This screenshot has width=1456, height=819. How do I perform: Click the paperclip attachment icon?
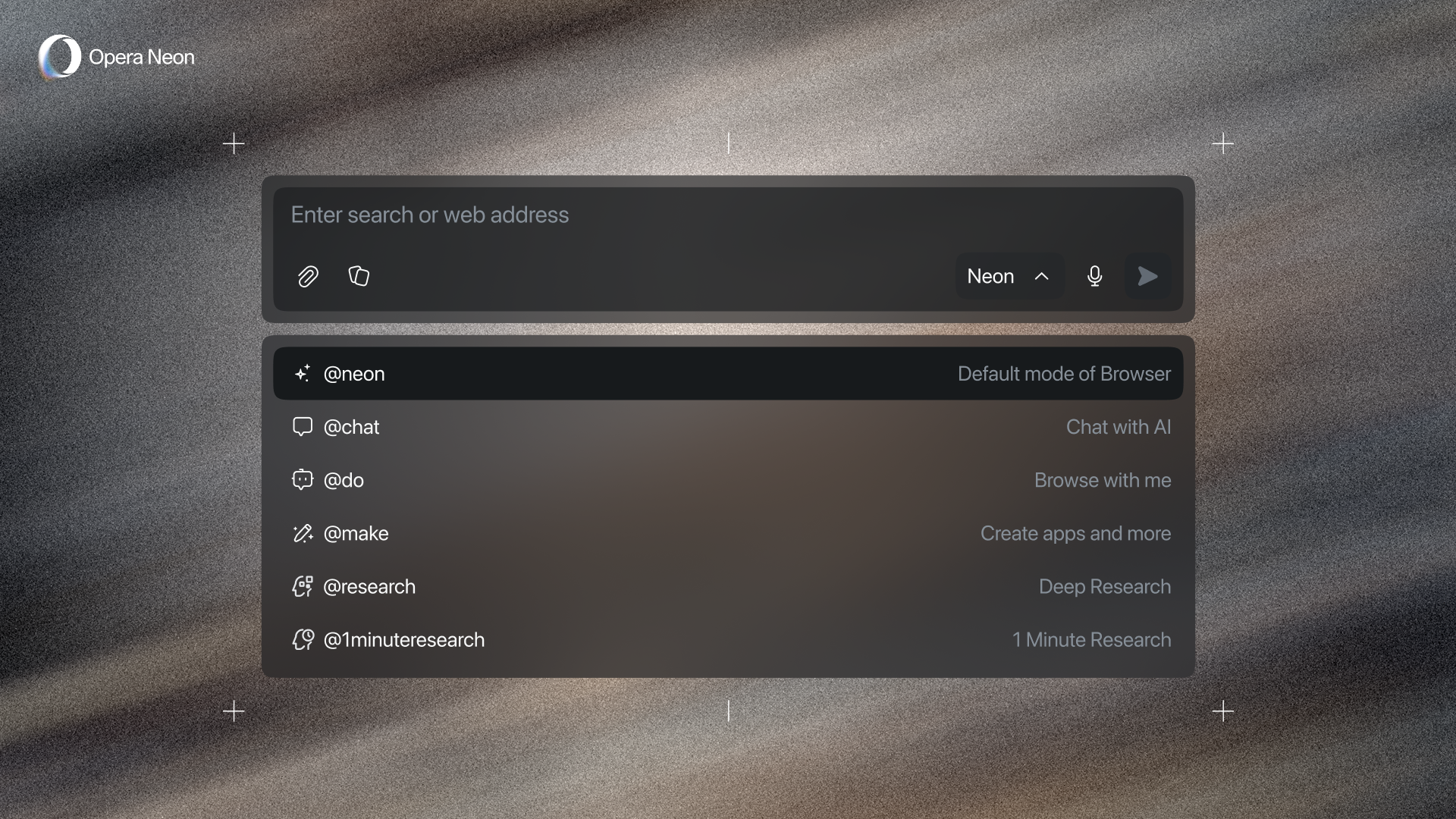pos(307,276)
